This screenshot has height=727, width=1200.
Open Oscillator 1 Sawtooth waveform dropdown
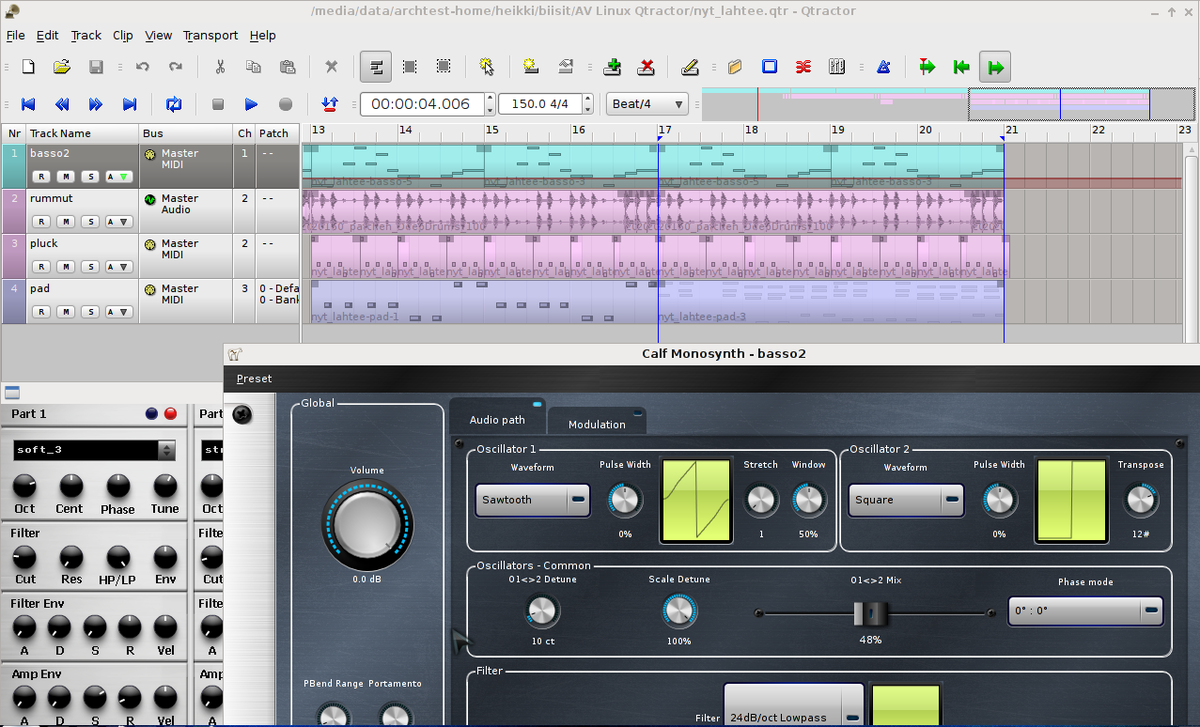(533, 500)
